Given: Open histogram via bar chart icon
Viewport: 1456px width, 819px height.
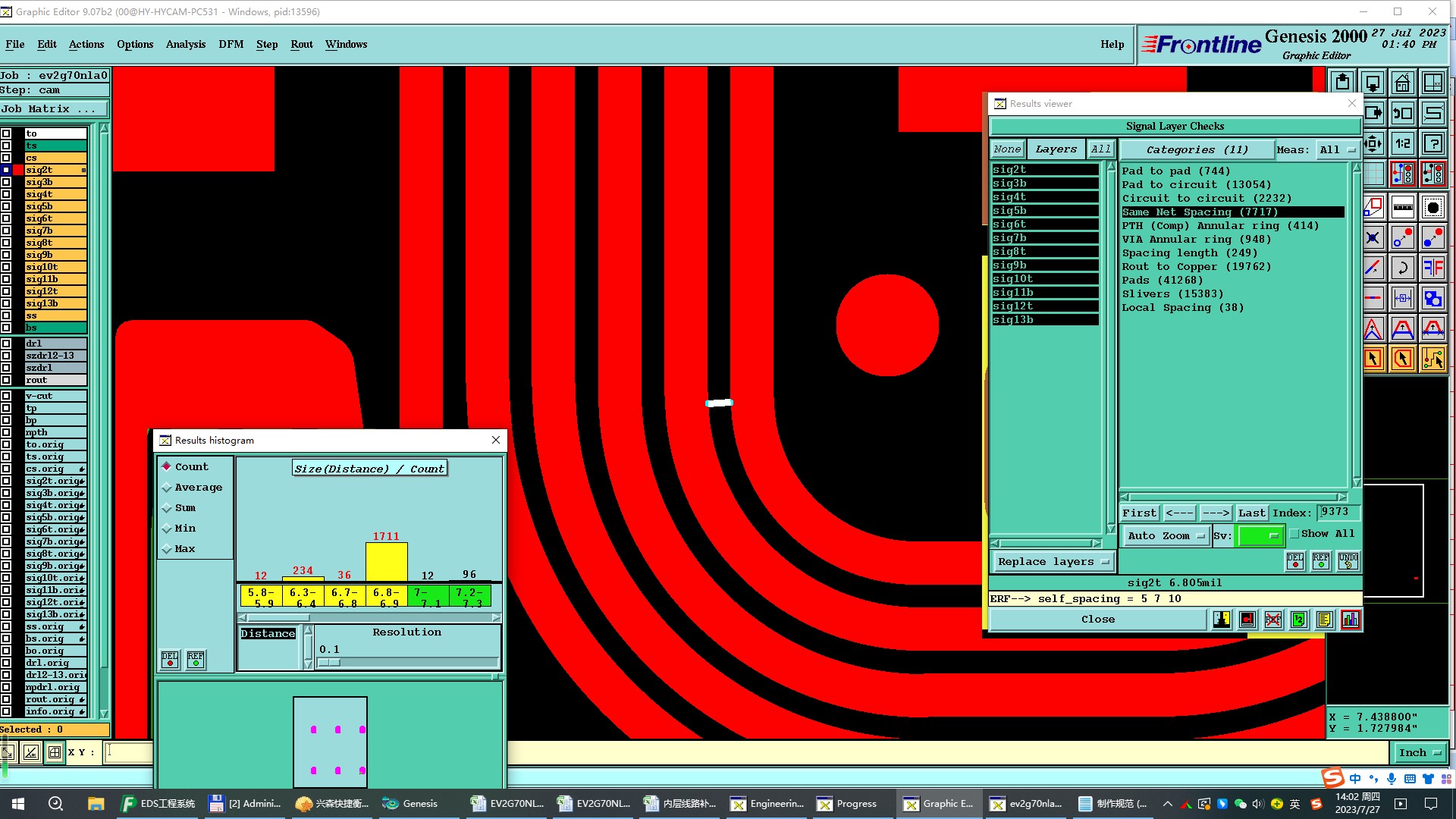Looking at the screenshot, I should [x=1351, y=620].
